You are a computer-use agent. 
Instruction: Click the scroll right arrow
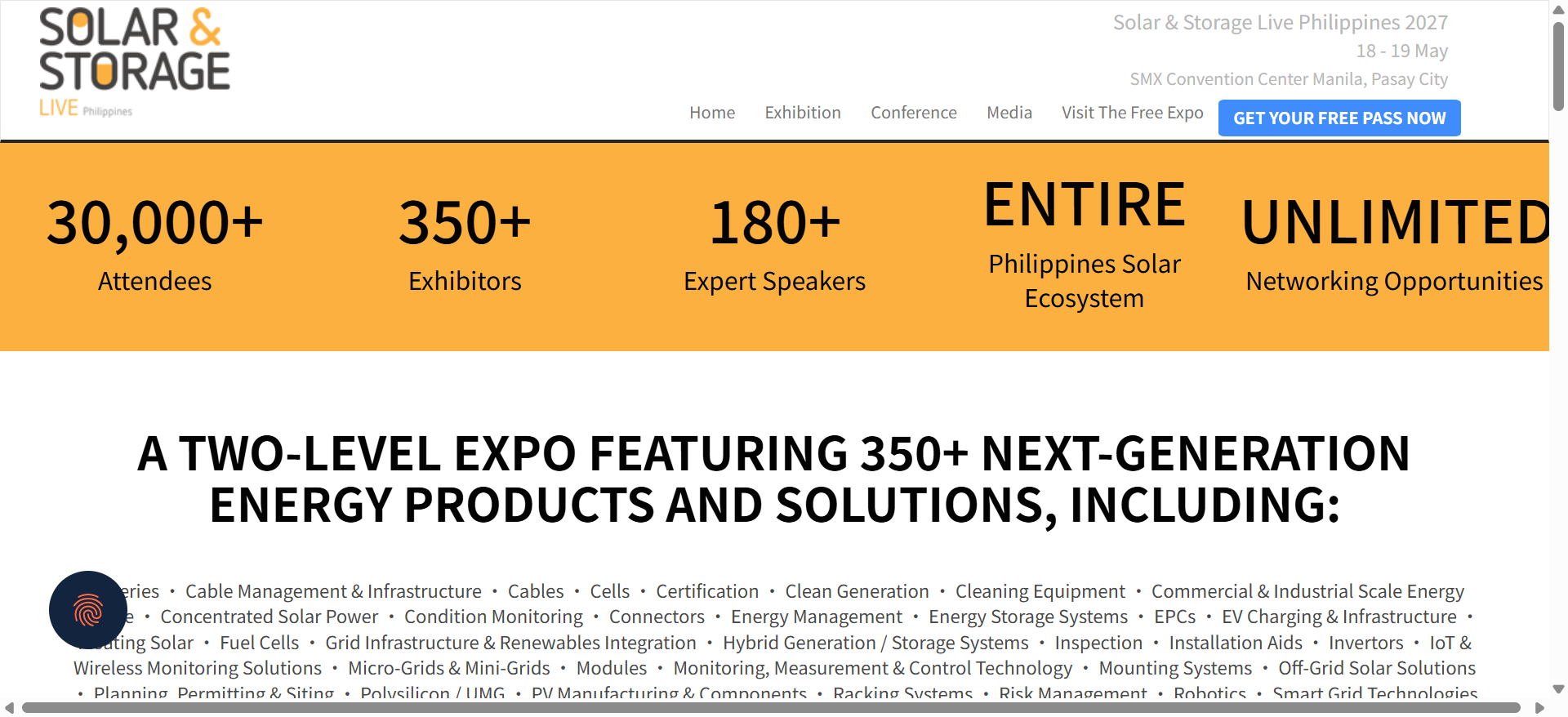point(1539,707)
